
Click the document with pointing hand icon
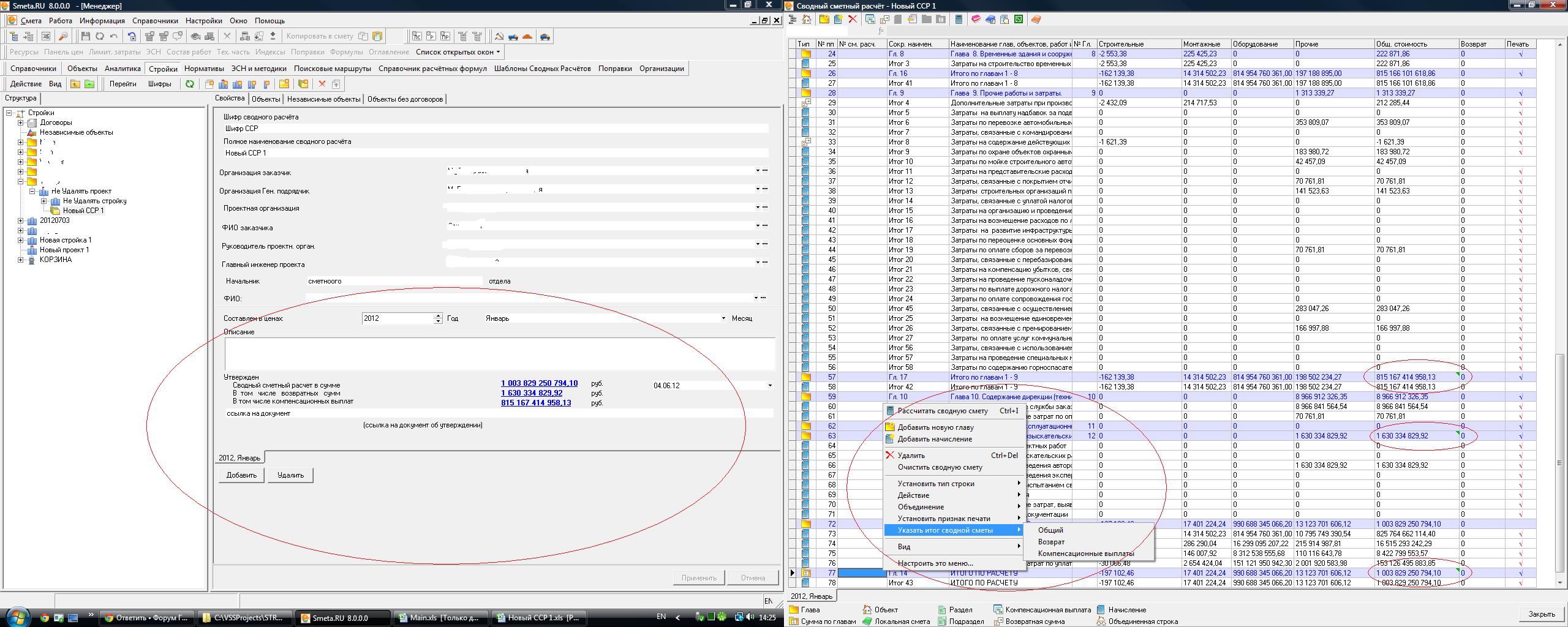[1005, 20]
